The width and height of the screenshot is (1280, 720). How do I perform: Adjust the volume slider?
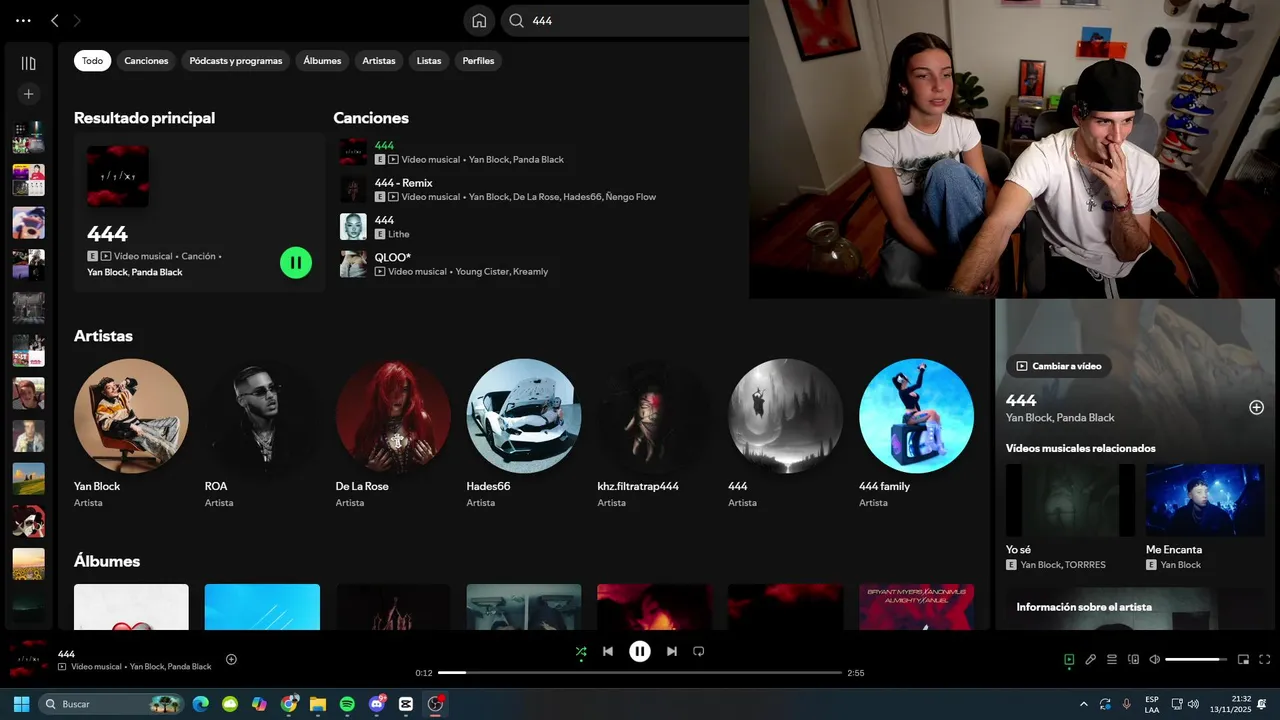tap(1197, 660)
